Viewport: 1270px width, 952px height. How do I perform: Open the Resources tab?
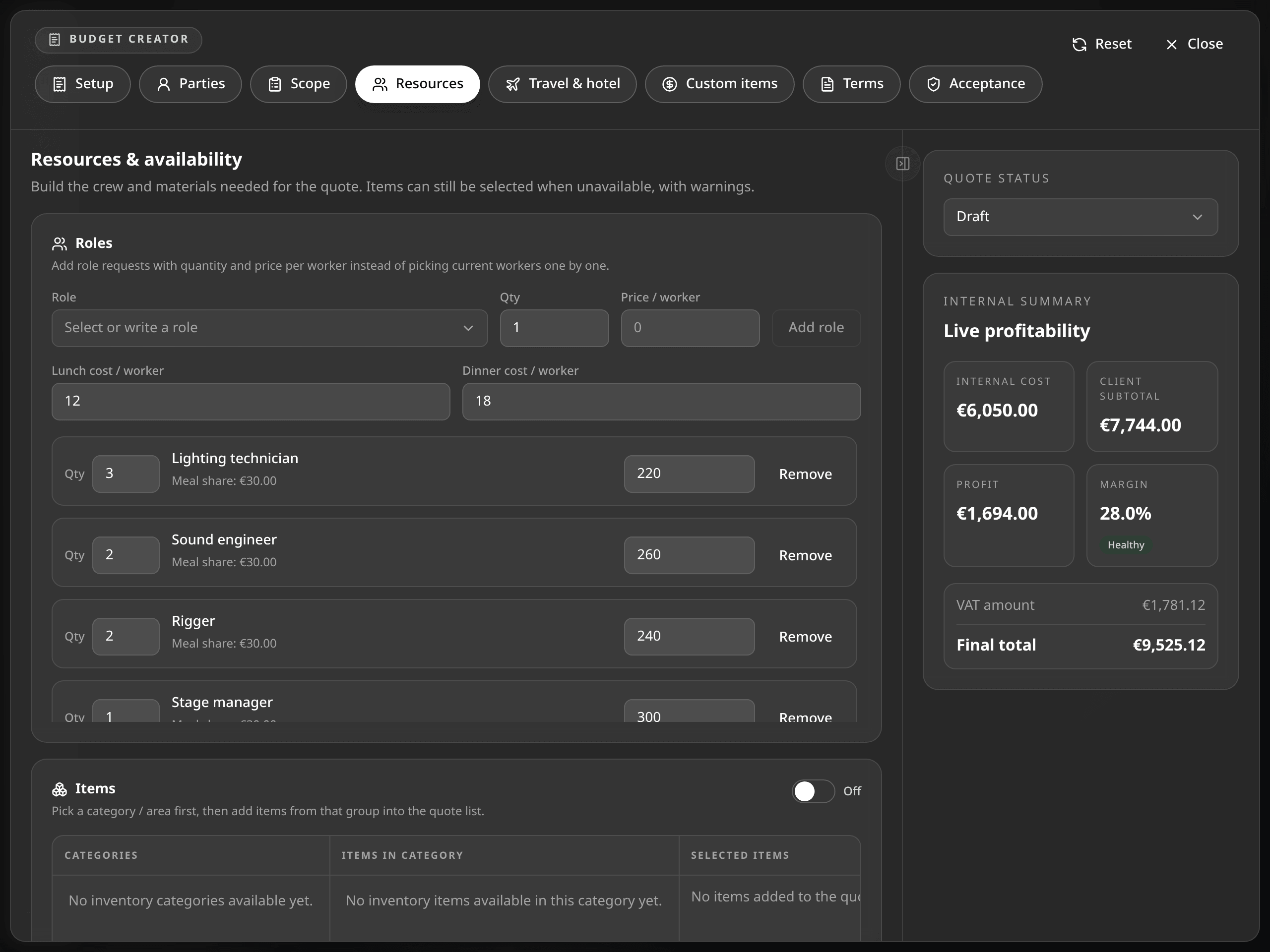pyautogui.click(x=417, y=84)
